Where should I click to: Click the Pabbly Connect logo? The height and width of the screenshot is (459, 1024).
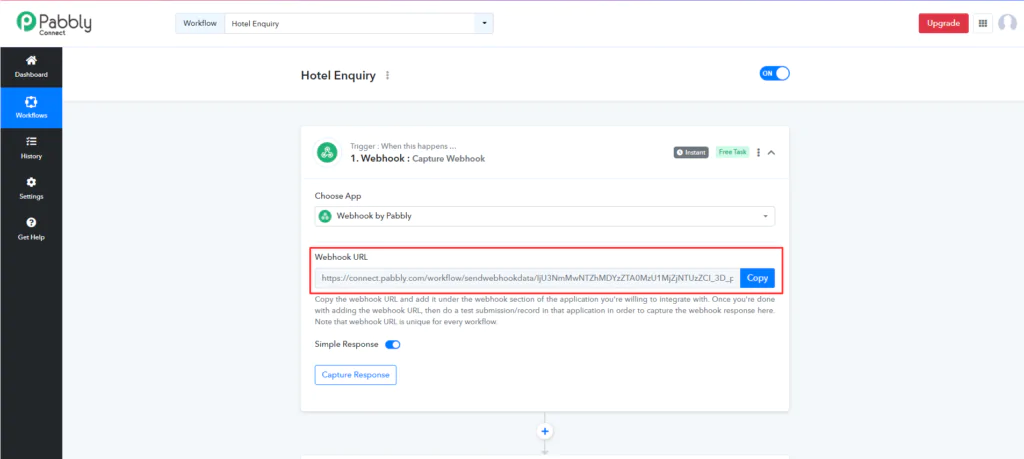pos(54,23)
